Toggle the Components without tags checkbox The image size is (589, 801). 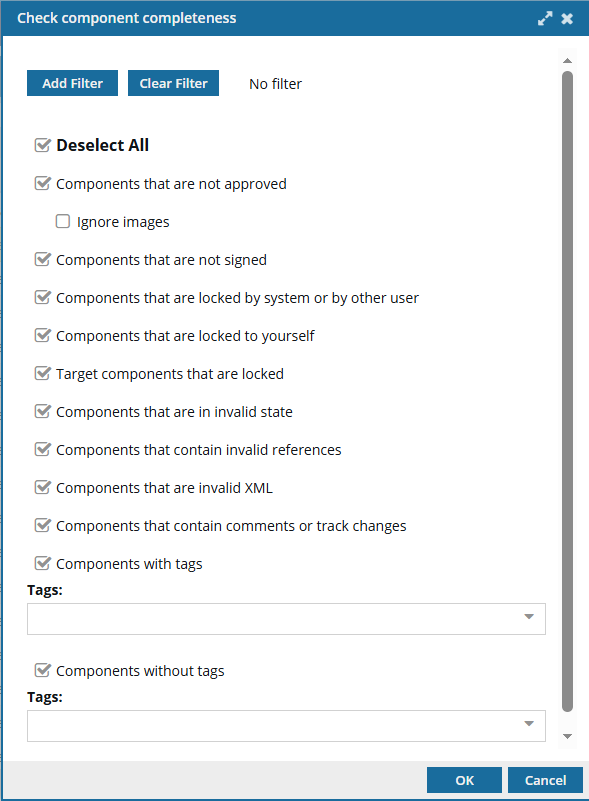point(42,670)
